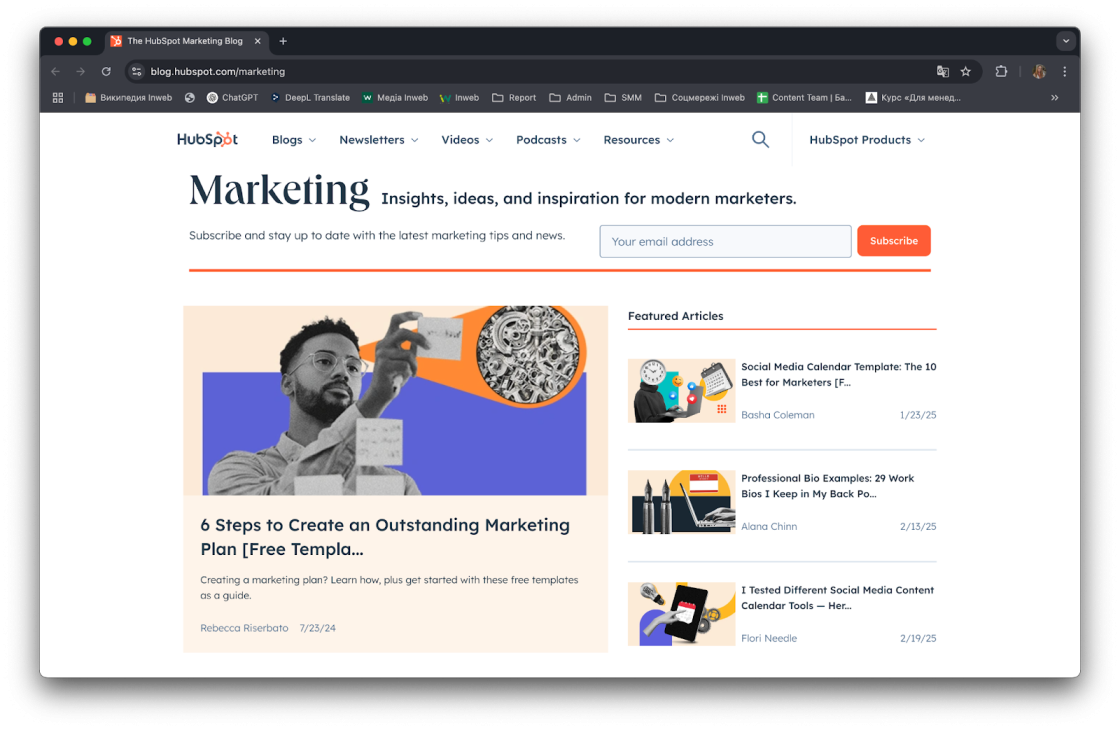
Task: Open the Admin bookmark folder
Action: click(570, 98)
